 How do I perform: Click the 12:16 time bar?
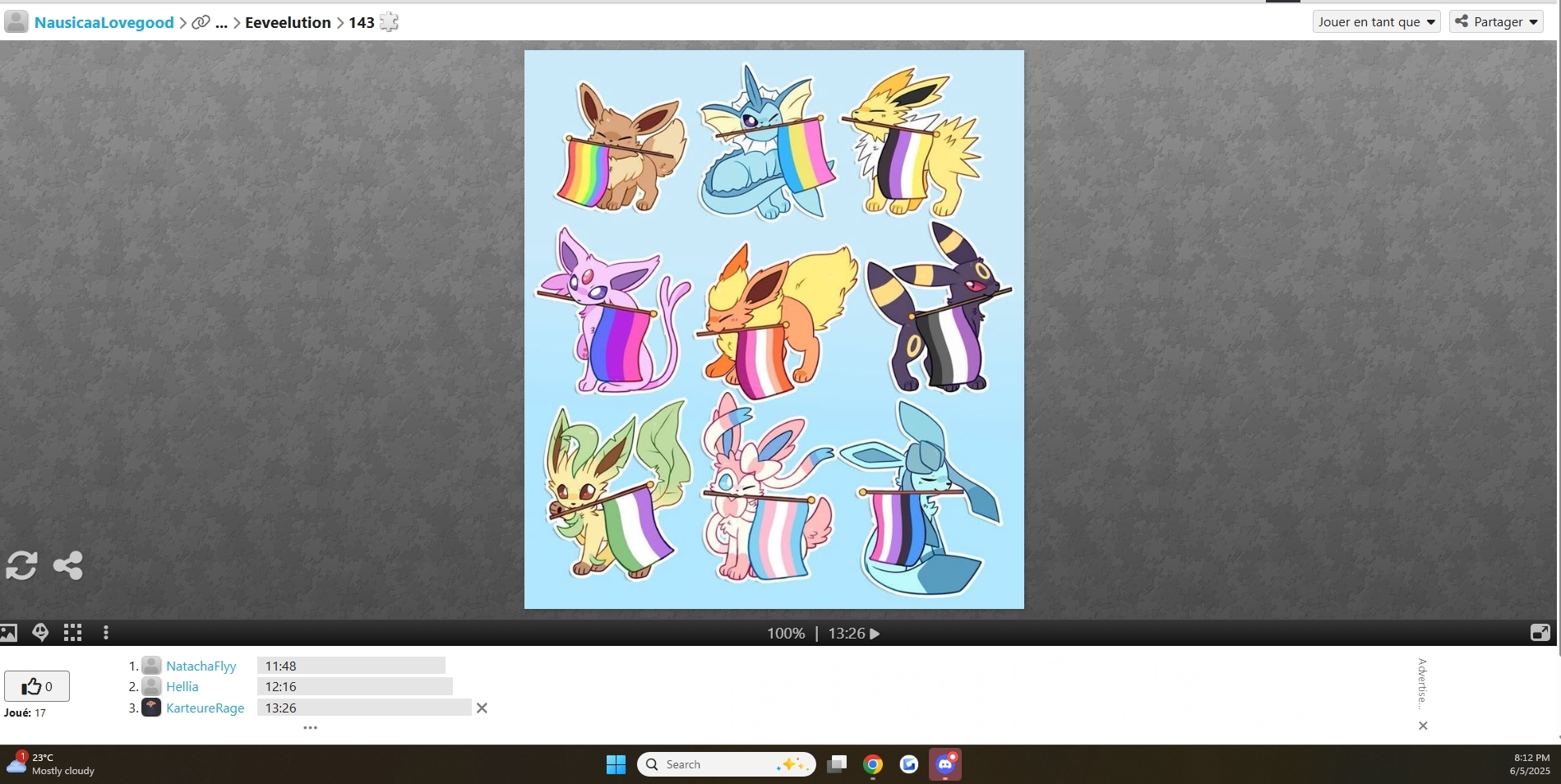pos(355,686)
